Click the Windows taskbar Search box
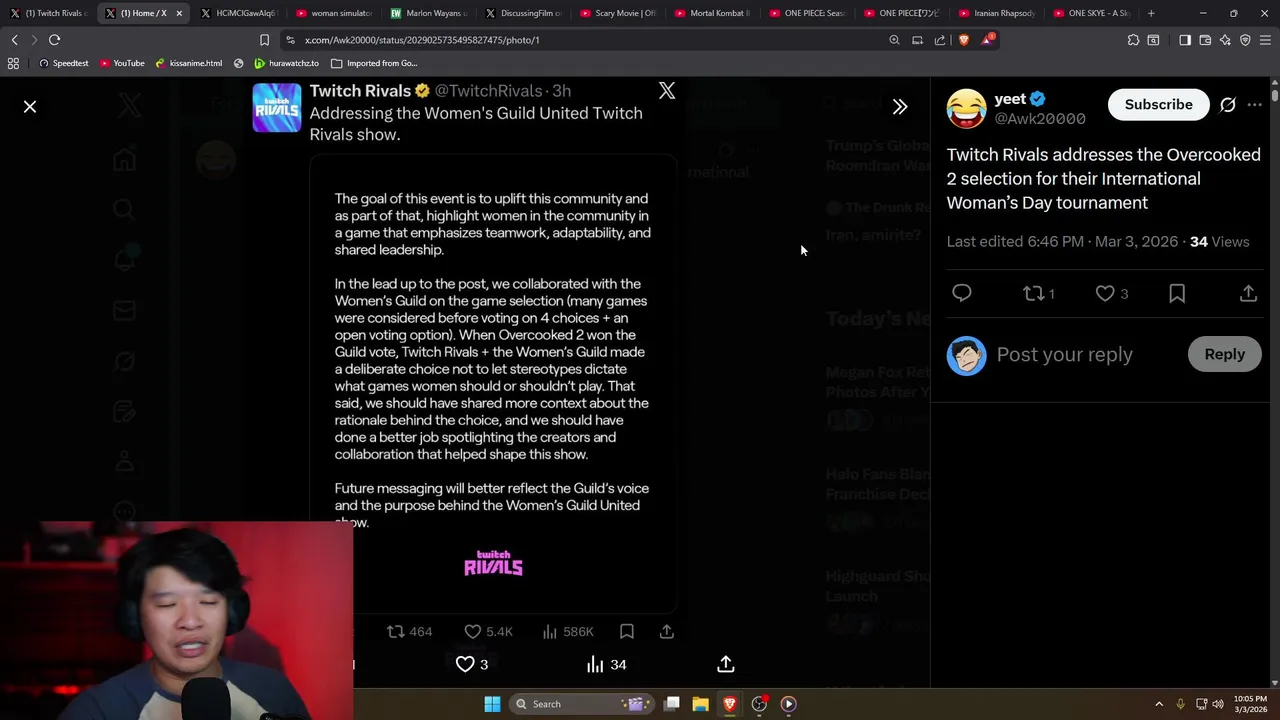The image size is (1280, 720). (580, 704)
